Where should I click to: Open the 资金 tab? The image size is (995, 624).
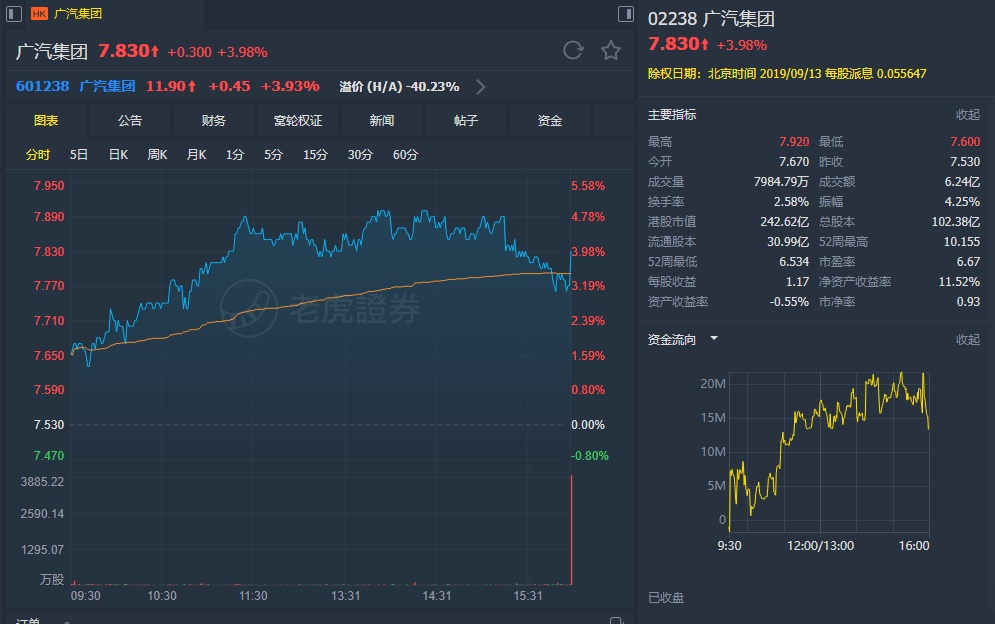(550, 121)
